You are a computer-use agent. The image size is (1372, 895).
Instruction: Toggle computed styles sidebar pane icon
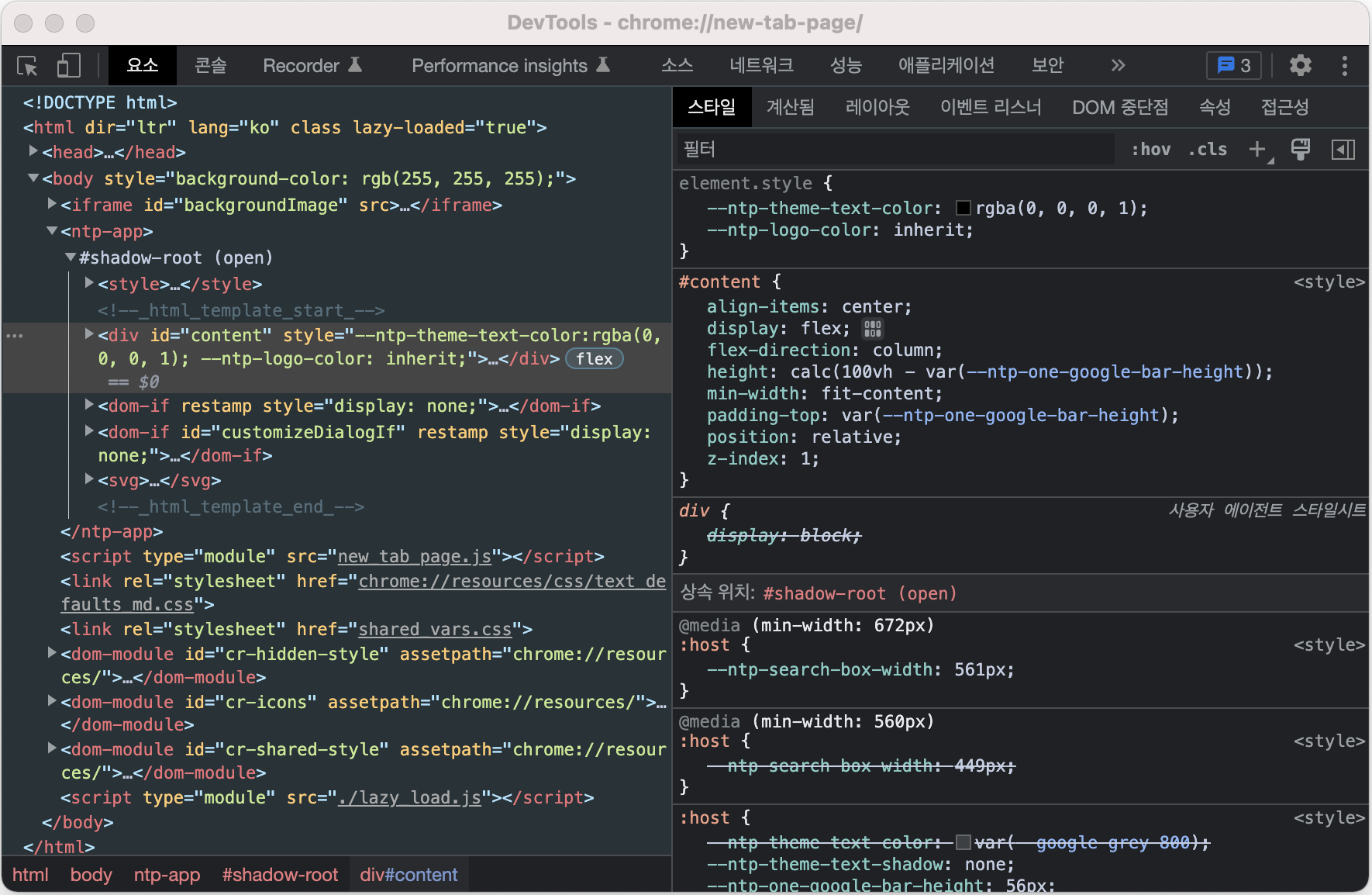1343,149
